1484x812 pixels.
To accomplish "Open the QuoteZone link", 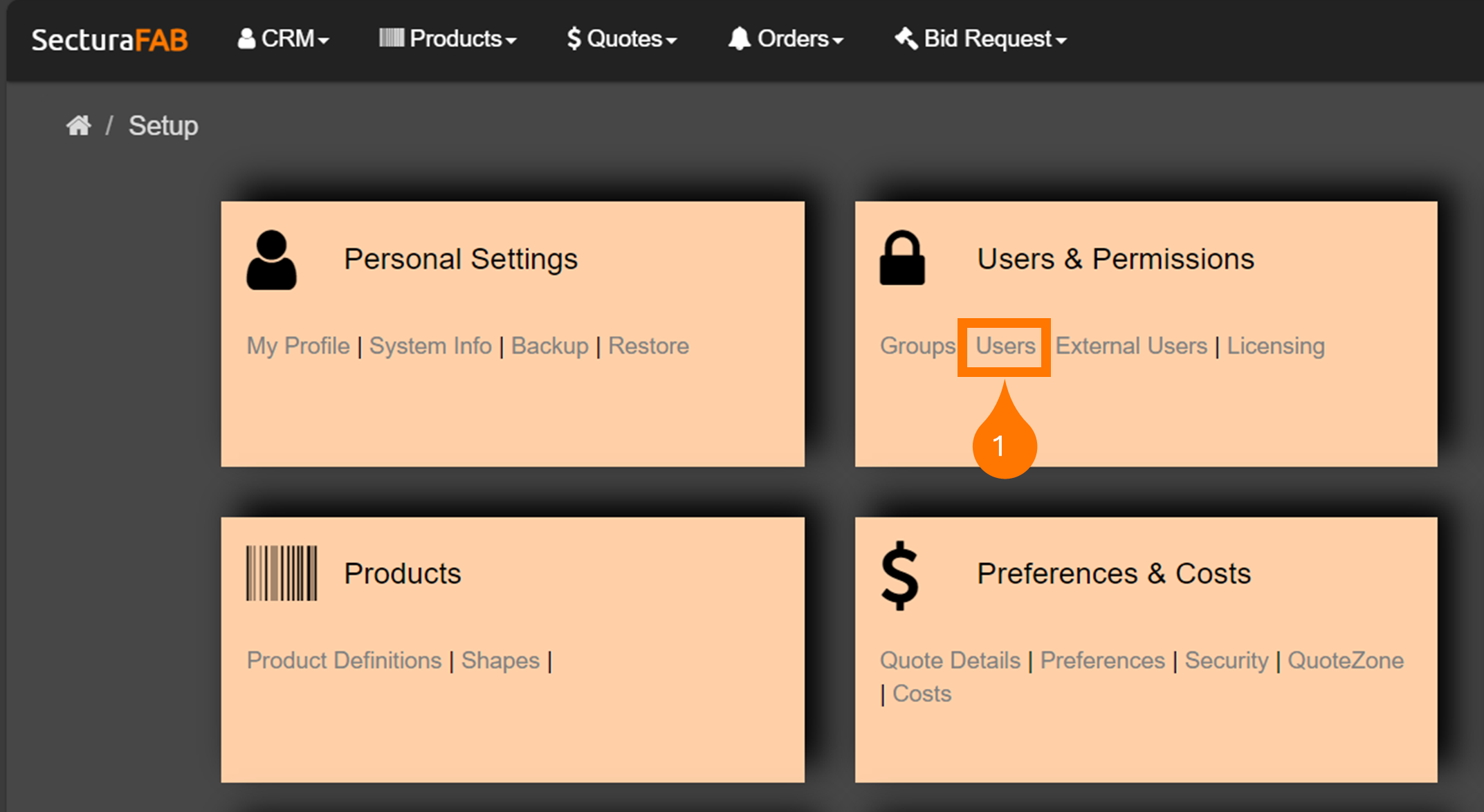I will (x=1346, y=661).
